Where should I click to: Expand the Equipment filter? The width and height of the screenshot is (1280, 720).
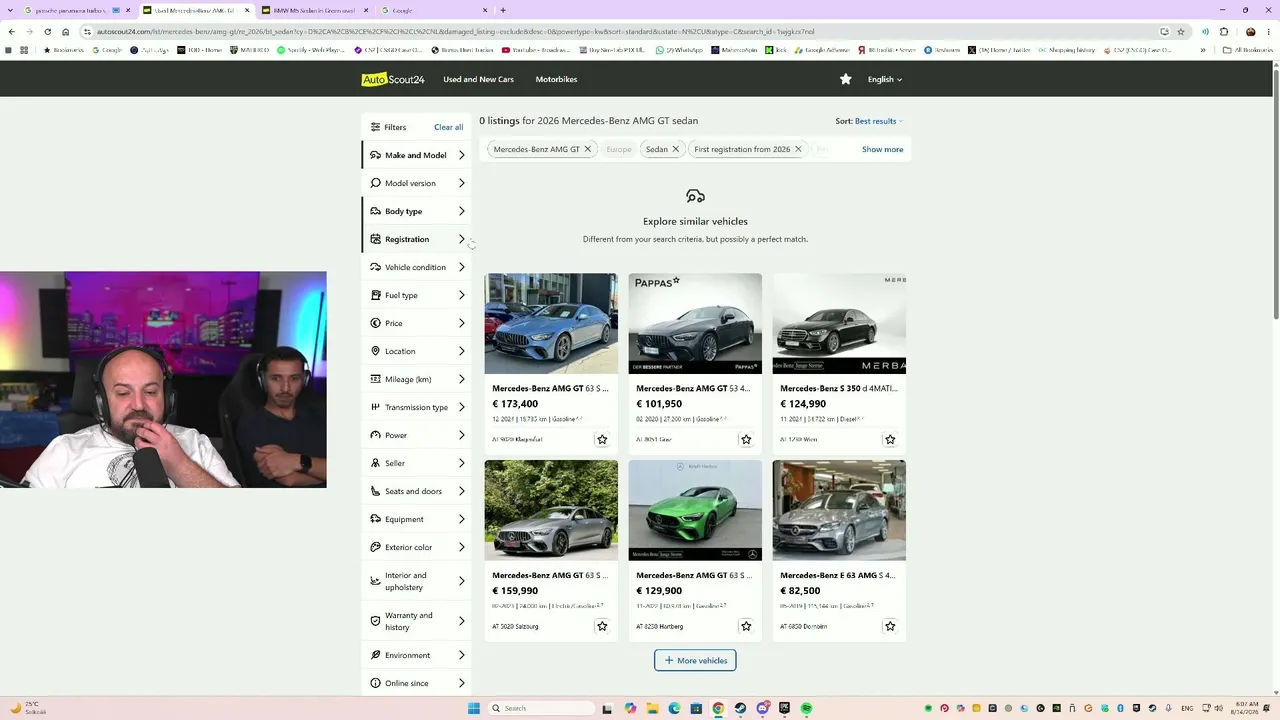click(416, 519)
